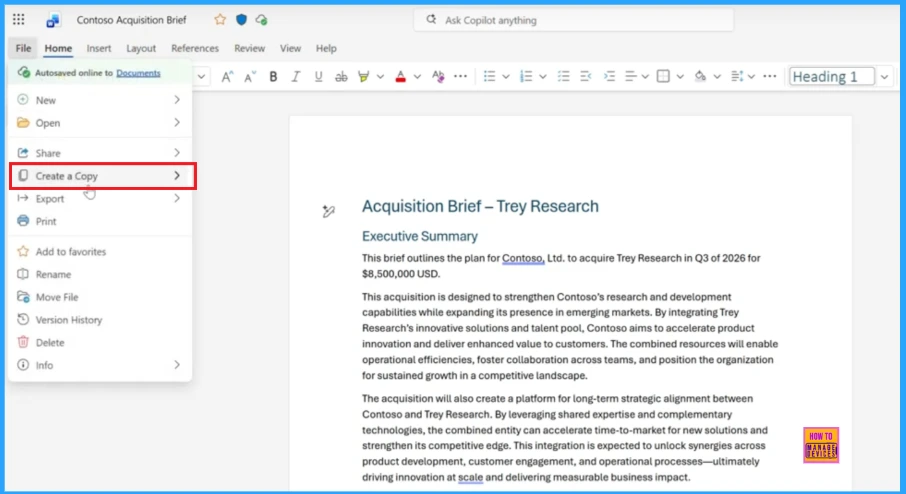Increase font size with grow font icon
906x494 pixels.
227,77
